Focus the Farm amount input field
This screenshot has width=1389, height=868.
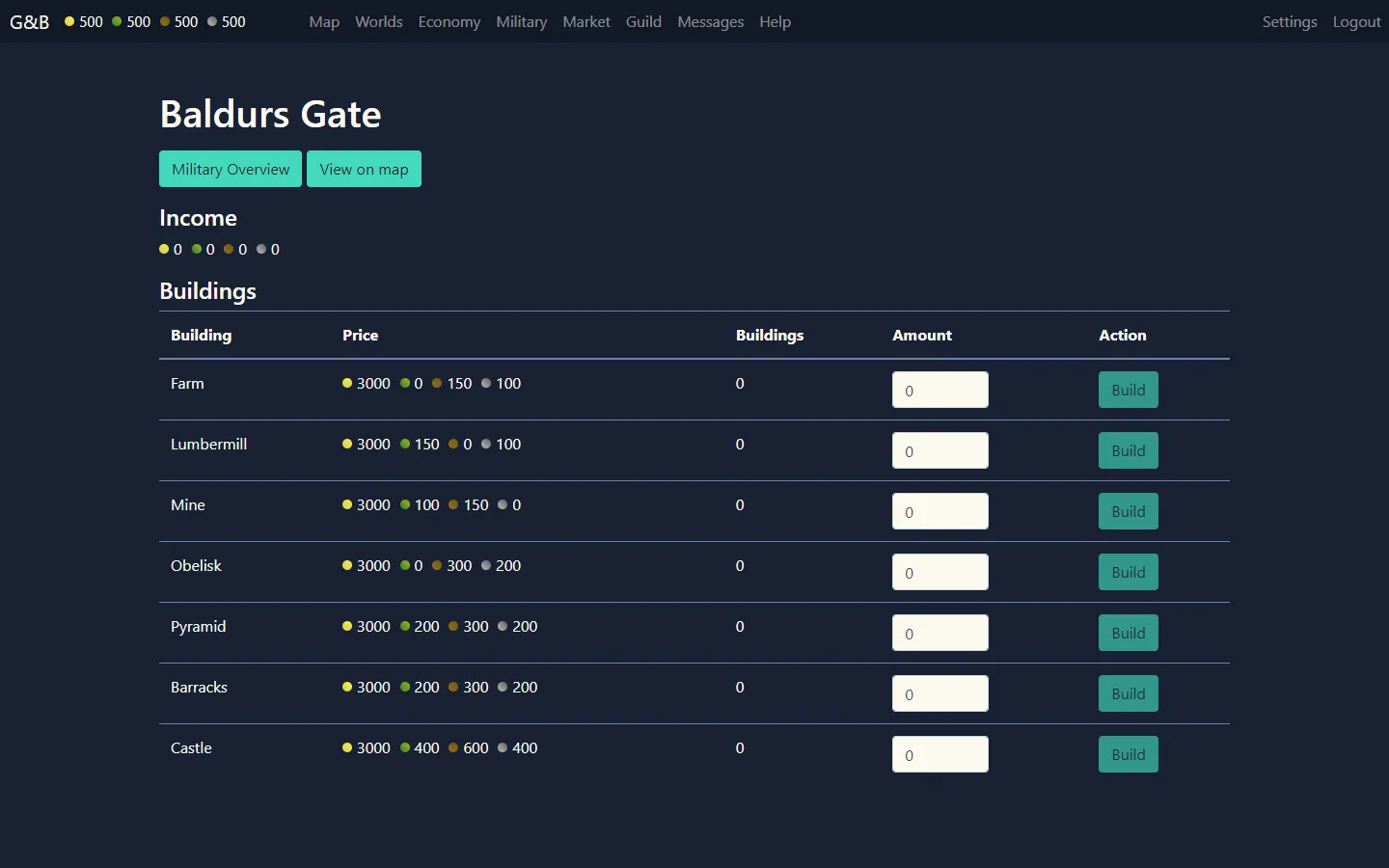click(x=940, y=390)
